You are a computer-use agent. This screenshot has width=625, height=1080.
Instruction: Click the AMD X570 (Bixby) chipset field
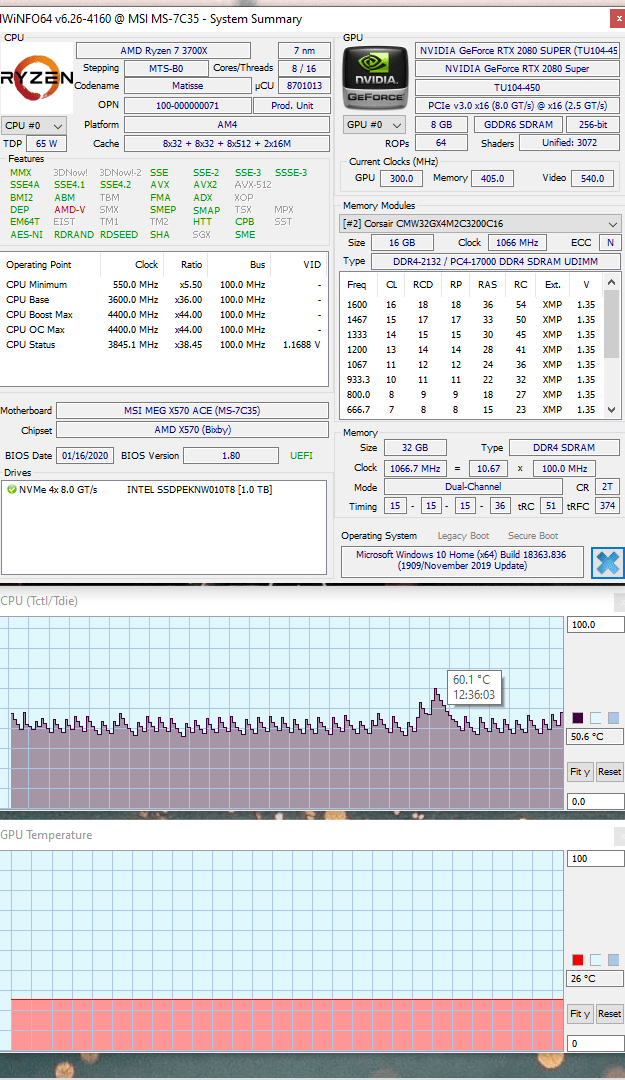(192, 429)
